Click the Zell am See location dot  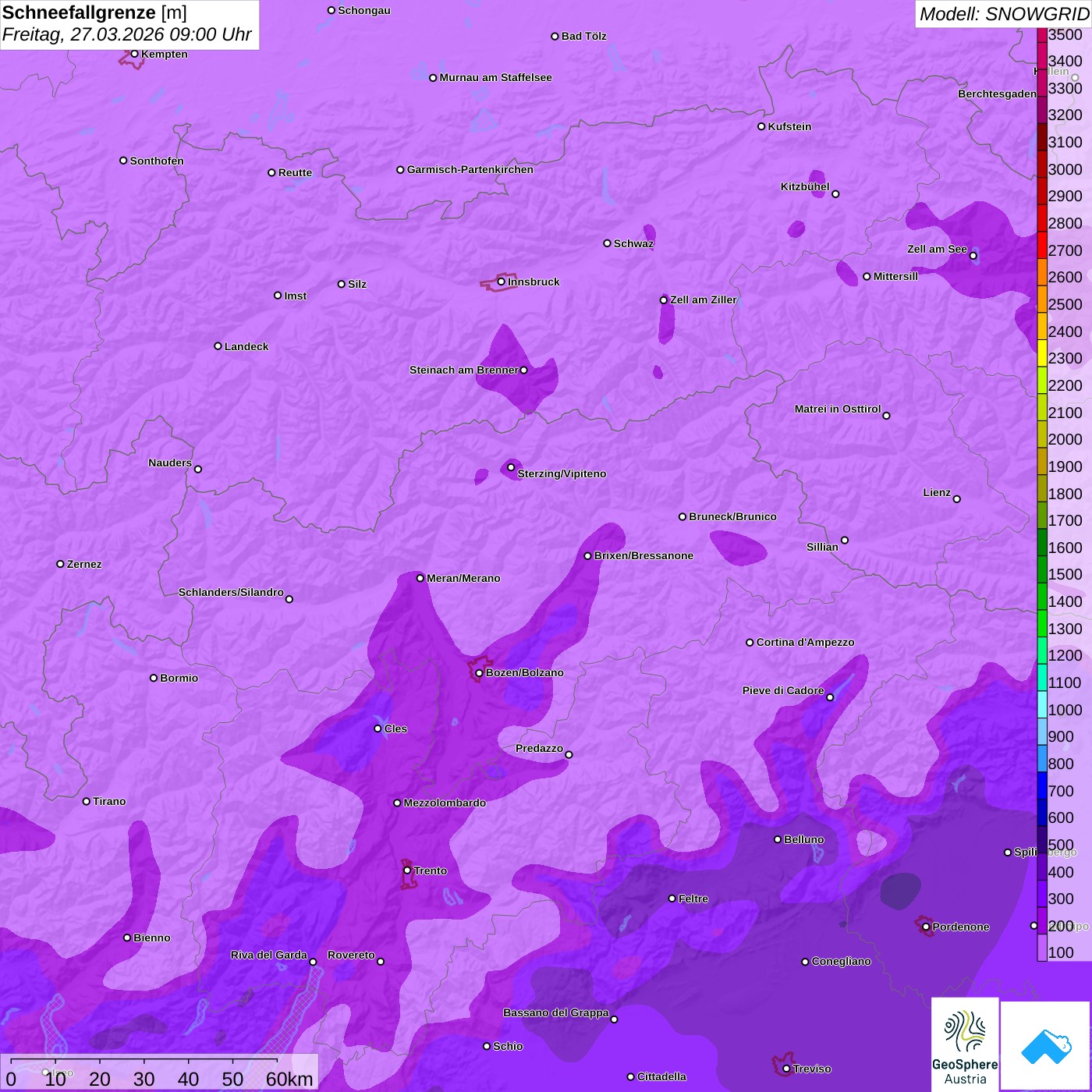click(973, 256)
